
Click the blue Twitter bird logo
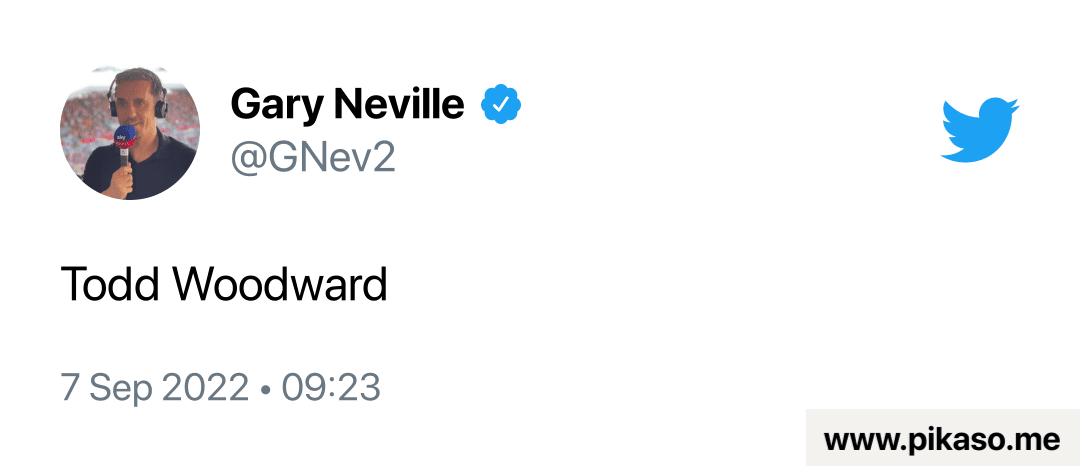pos(979,129)
